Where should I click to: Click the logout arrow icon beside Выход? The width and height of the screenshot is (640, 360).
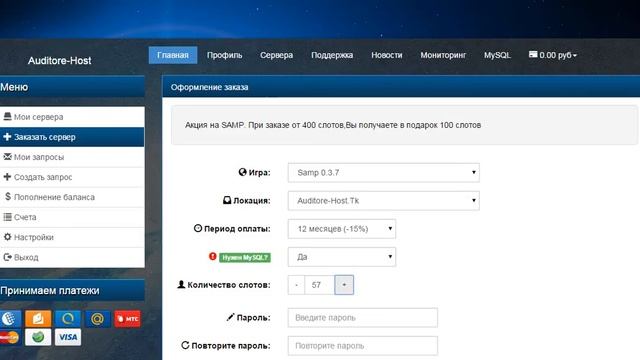pos(7,257)
